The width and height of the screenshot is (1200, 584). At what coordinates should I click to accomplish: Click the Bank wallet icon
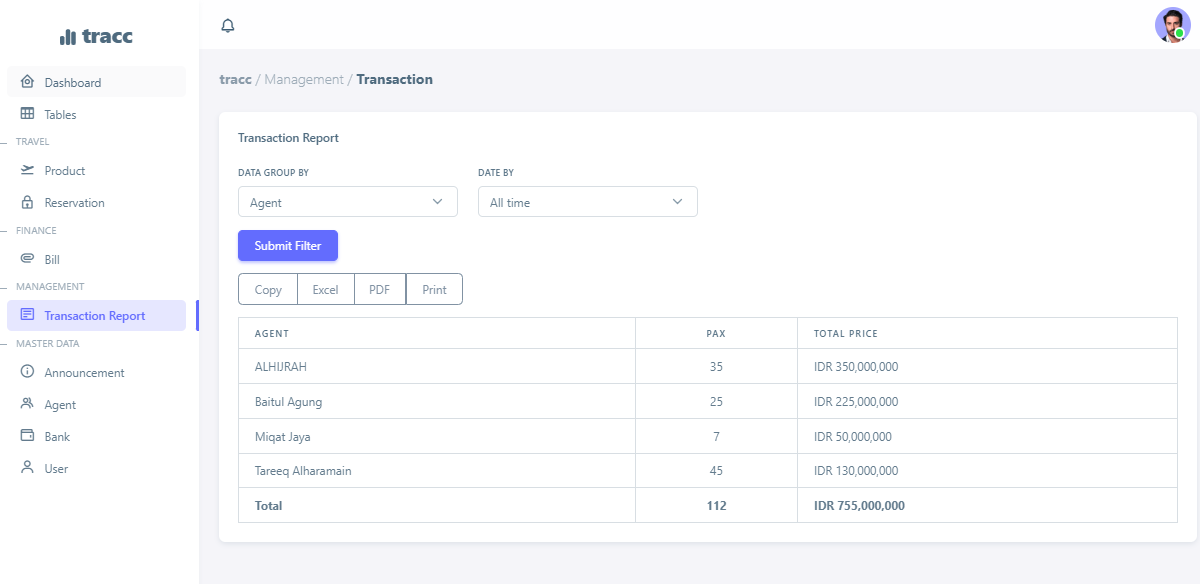tap(27, 436)
